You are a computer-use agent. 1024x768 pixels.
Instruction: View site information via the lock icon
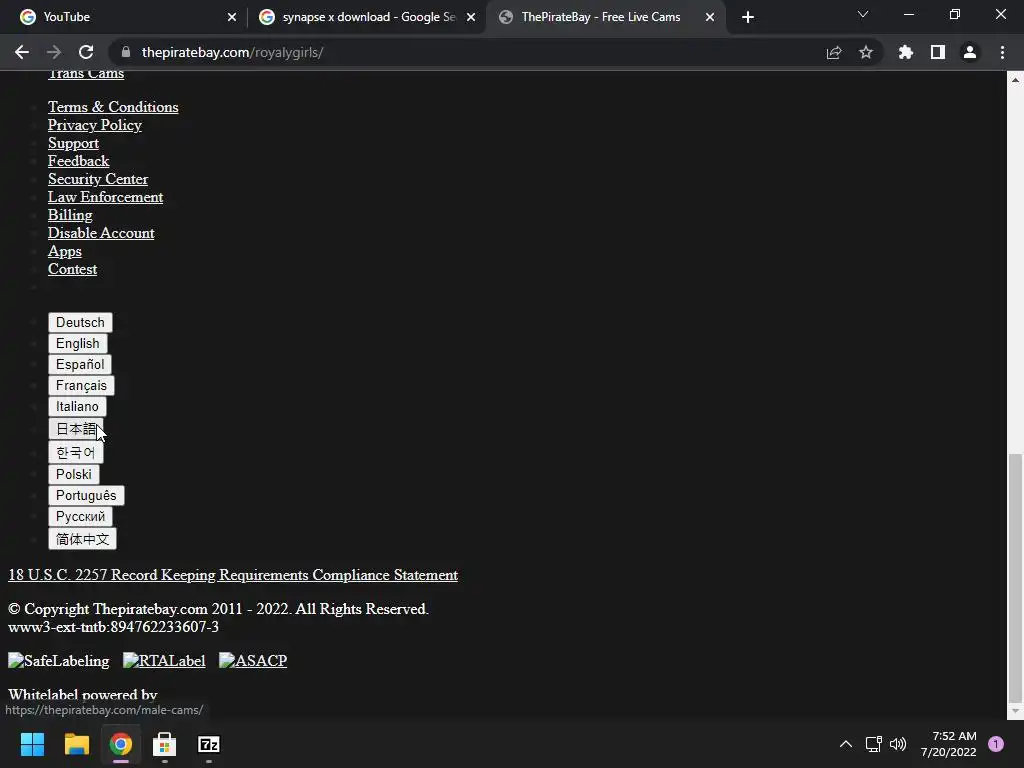(126, 52)
